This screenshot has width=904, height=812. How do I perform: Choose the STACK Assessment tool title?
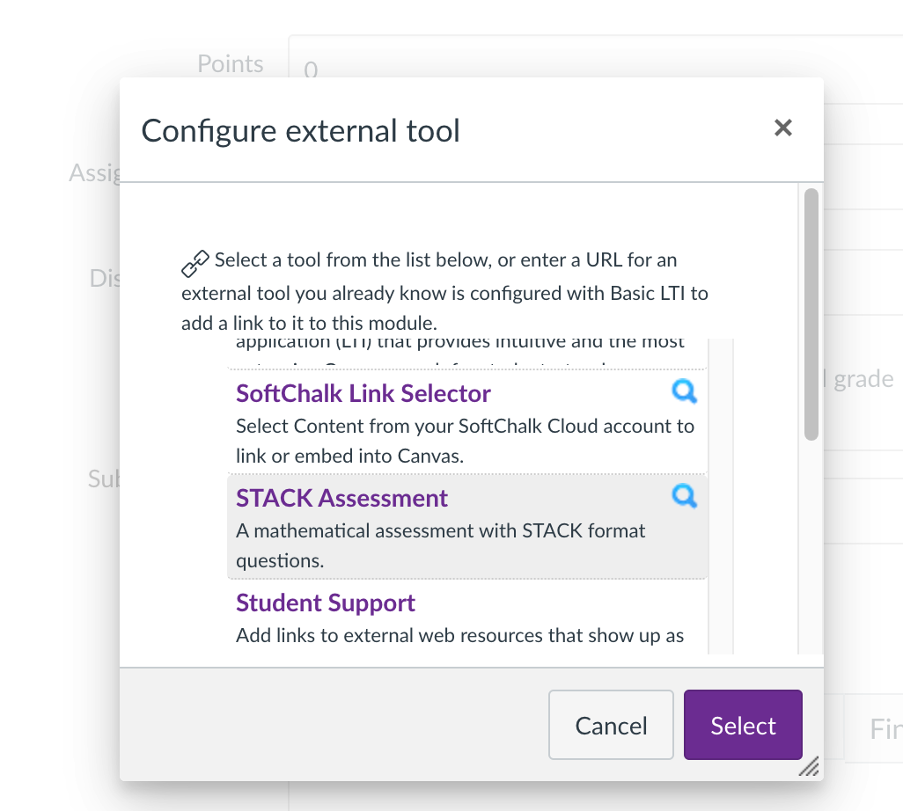point(341,498)
